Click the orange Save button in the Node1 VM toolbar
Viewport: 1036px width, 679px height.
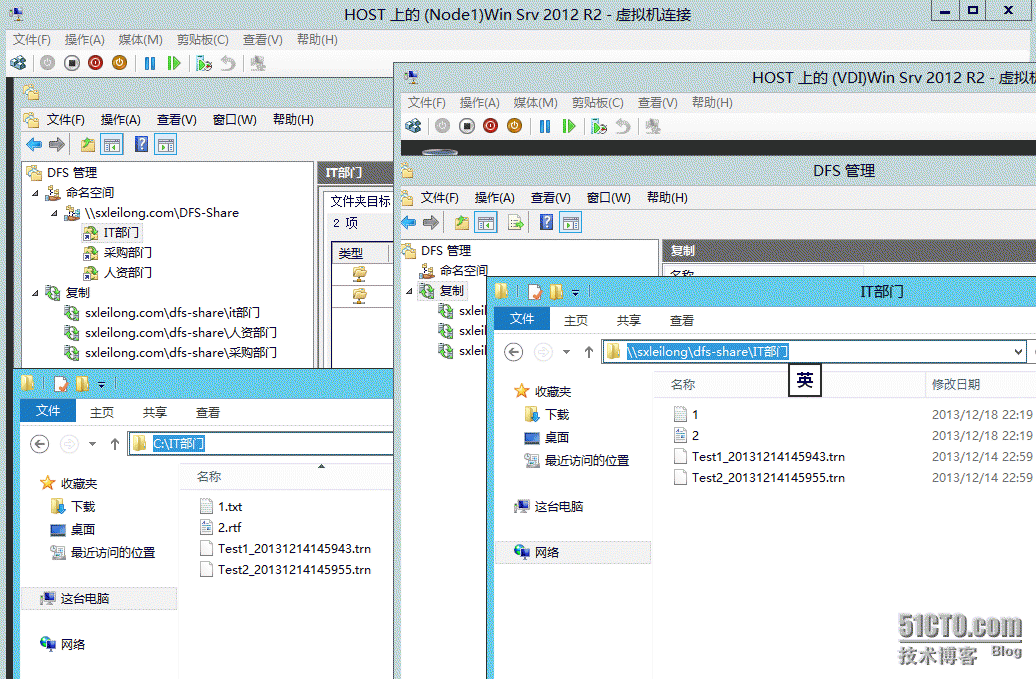(119, 63)
